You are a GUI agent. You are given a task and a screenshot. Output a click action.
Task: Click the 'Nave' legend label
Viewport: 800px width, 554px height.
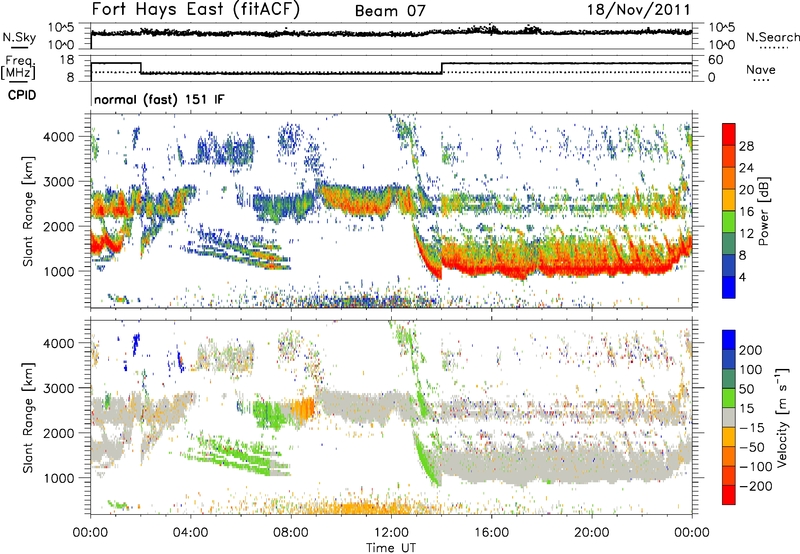(761, 69)
